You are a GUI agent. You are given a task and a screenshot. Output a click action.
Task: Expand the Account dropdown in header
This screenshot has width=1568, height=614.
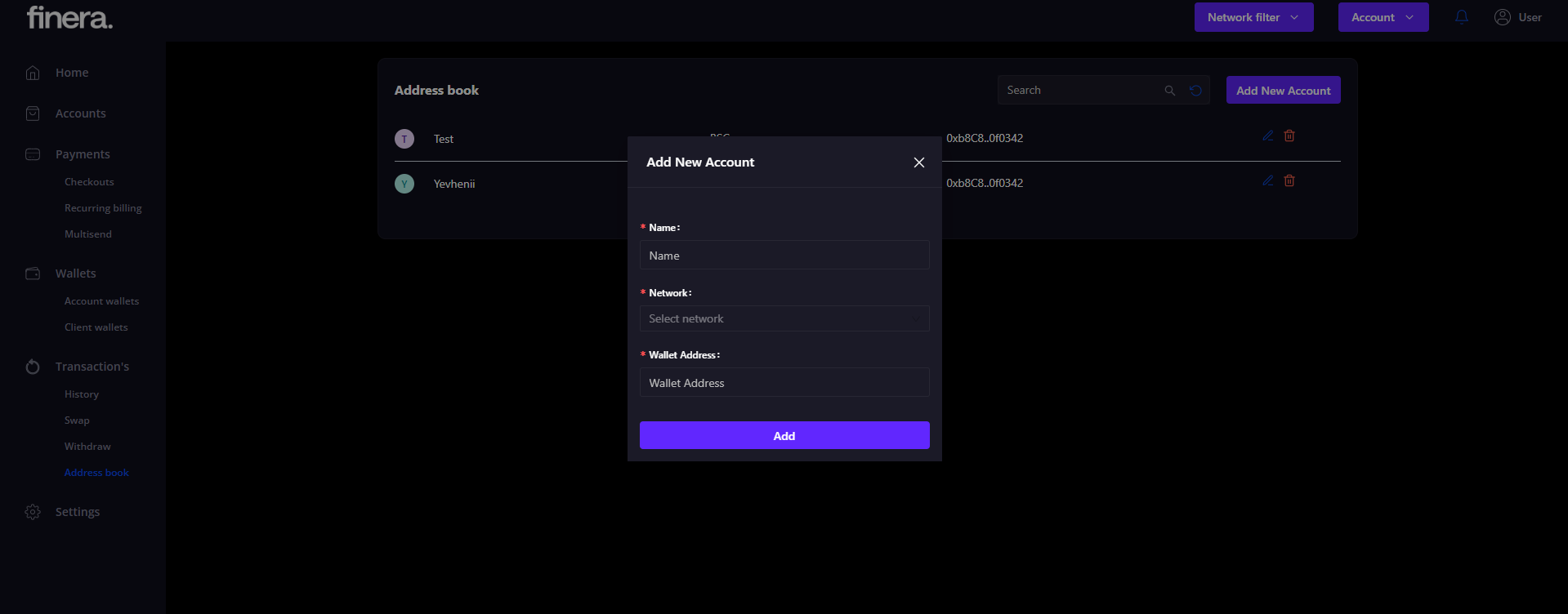pyautogui.click(x=1383, y=17)
